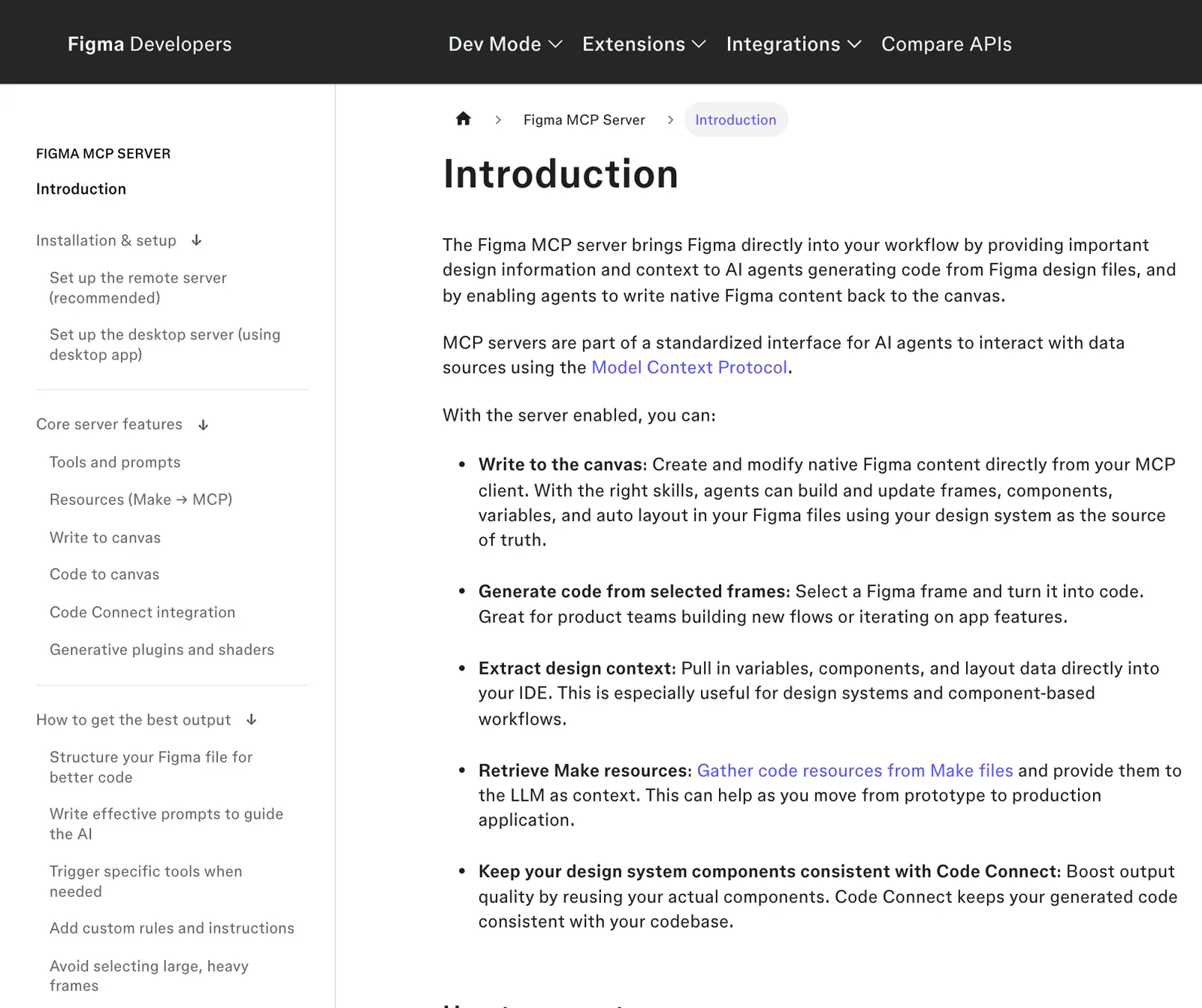This screenshot has height=1008, width=1202.
Task: Navigate to Write to canvas
Action: coord(105,538)
